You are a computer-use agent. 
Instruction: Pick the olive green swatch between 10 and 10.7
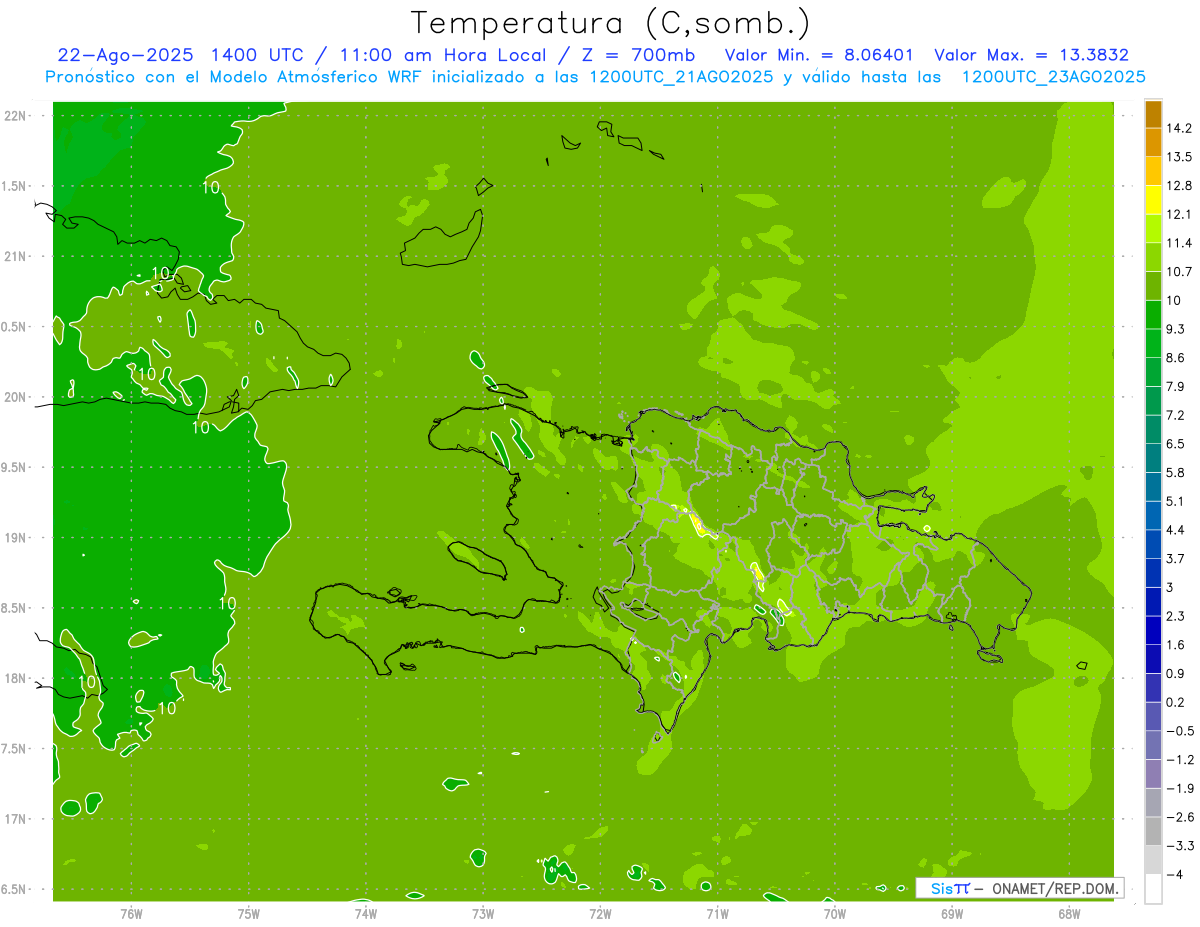click(1153, 286)
